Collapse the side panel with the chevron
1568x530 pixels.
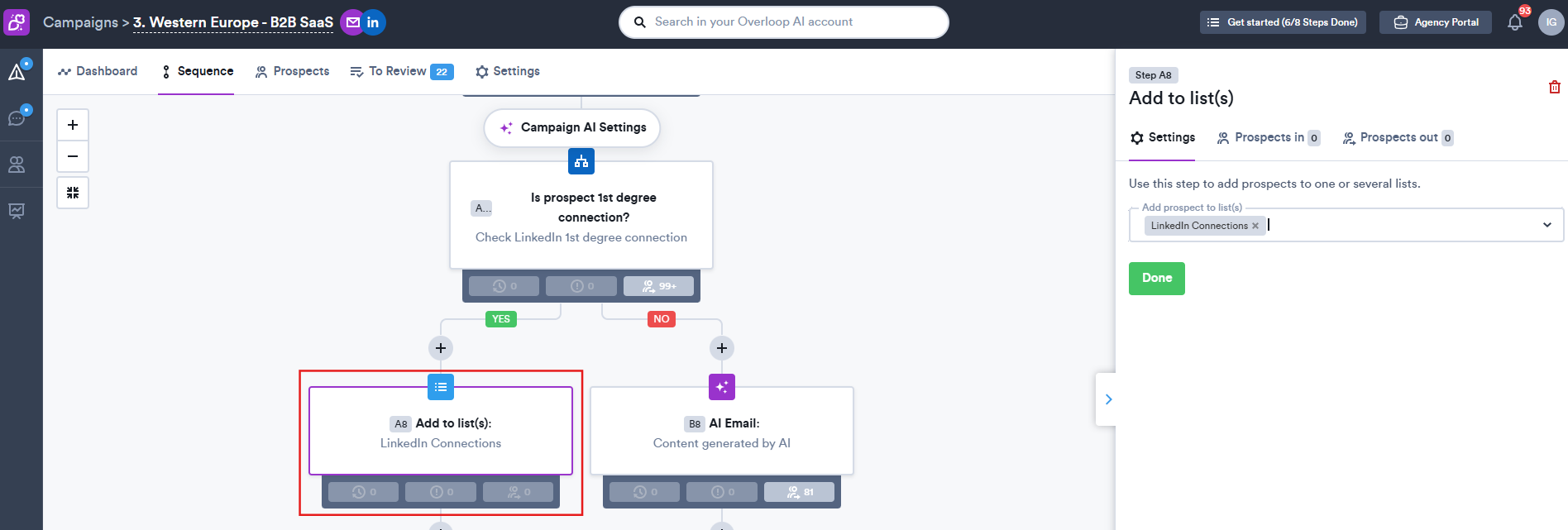pos(1107,399)
